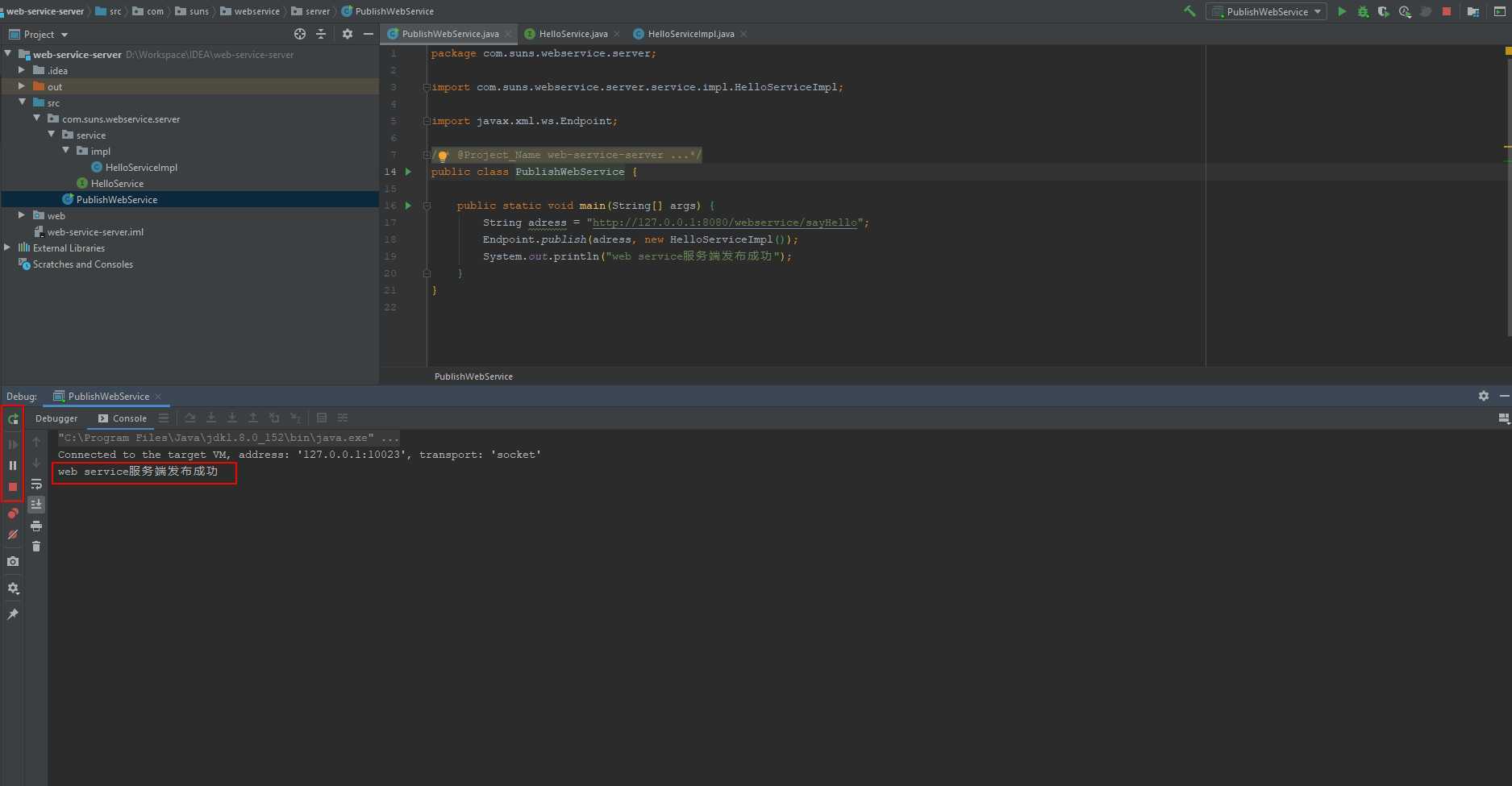Open the PublishWebService run configuration dropdown
Image resolution: width=1512 pixels, height=786 pixels.
pos(1266,11)
